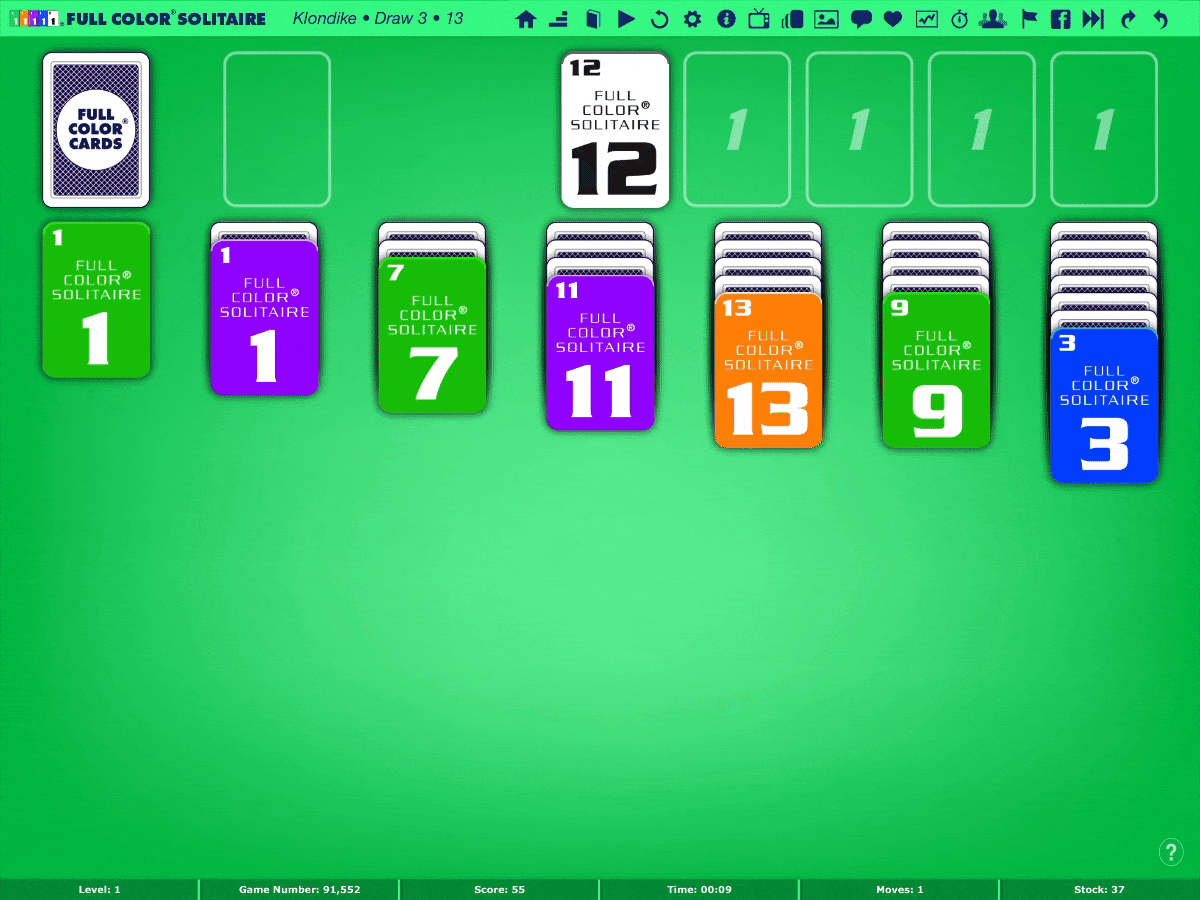Redo move with right curved arrow
The width and height of the screenshot is (1200, 900).
pyautogui.click(x=1128, y=19)
